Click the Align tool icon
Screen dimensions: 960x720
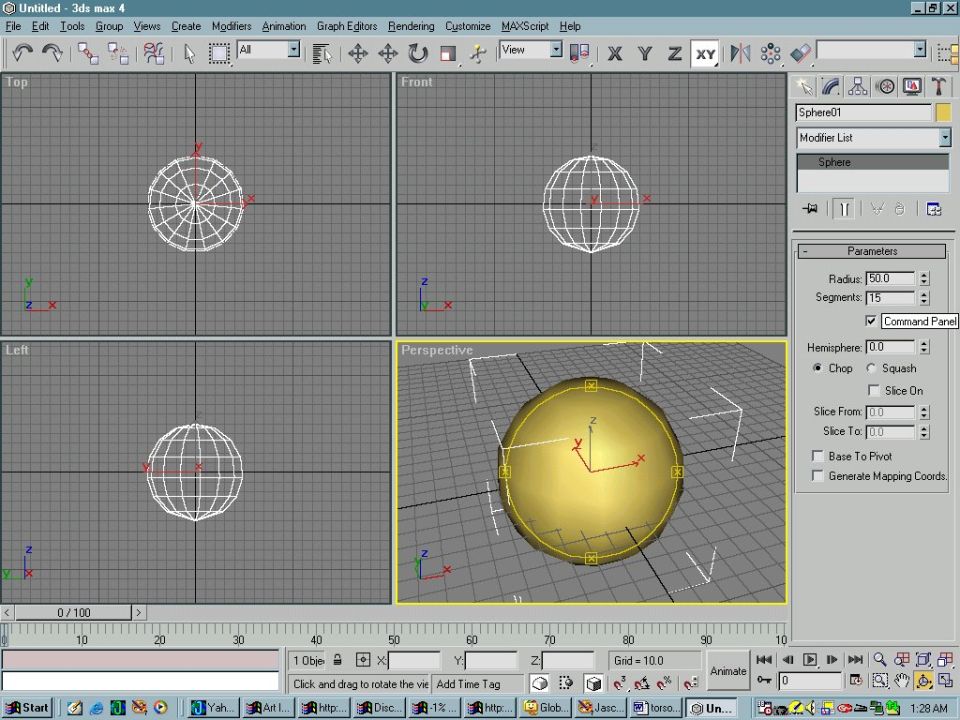800,53
